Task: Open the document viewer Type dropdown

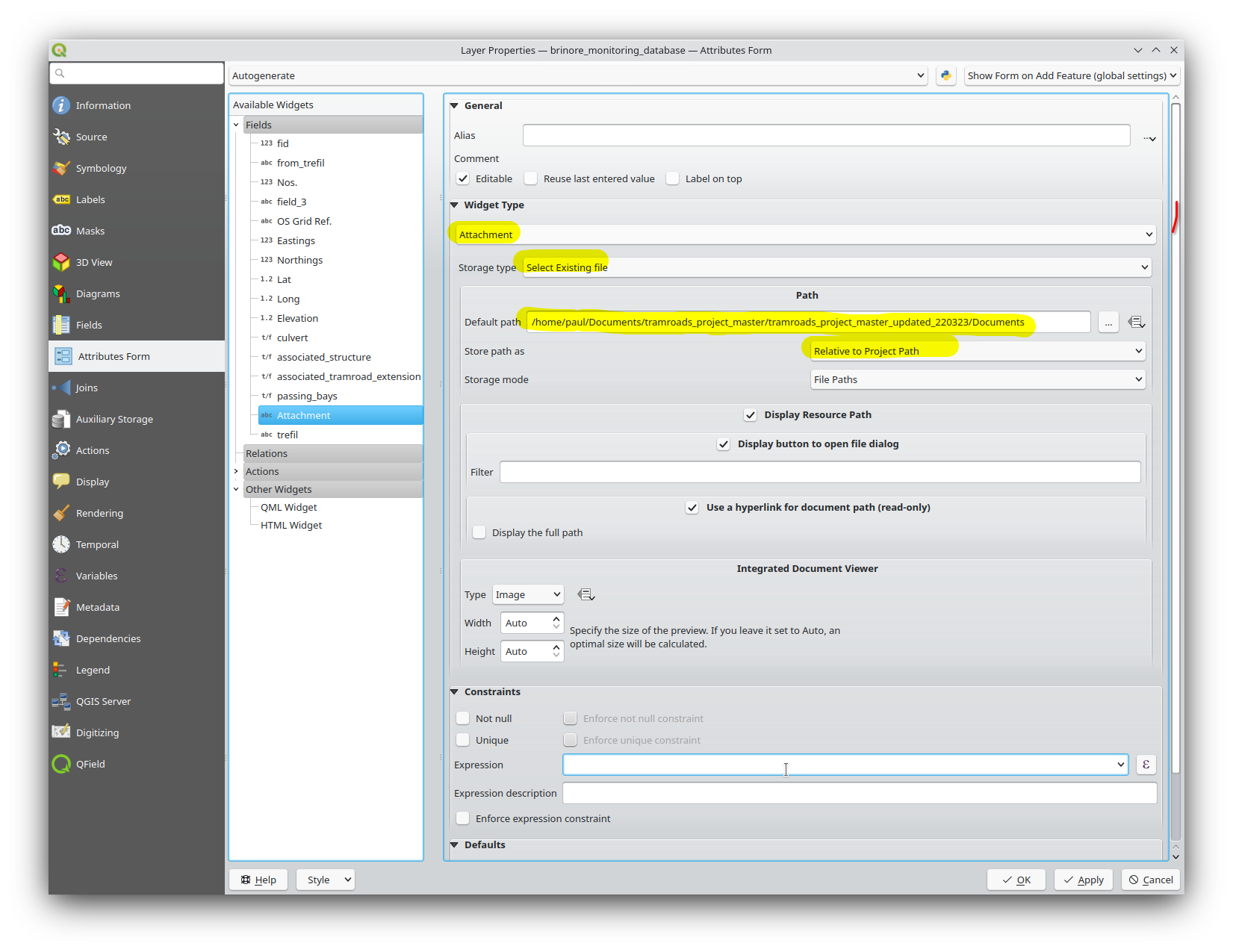Action: 527,594
